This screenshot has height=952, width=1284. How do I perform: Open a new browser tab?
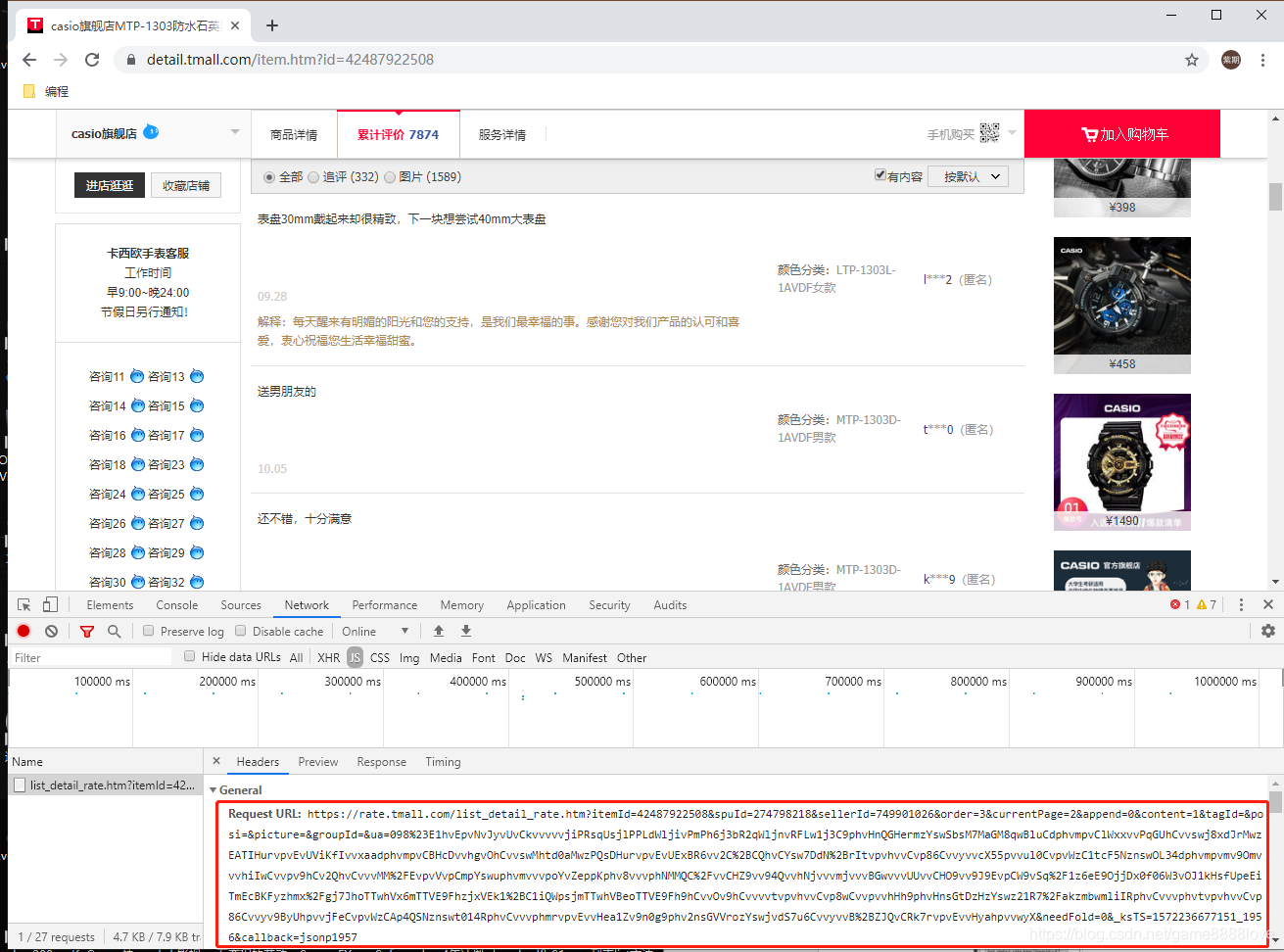point(272,25)
